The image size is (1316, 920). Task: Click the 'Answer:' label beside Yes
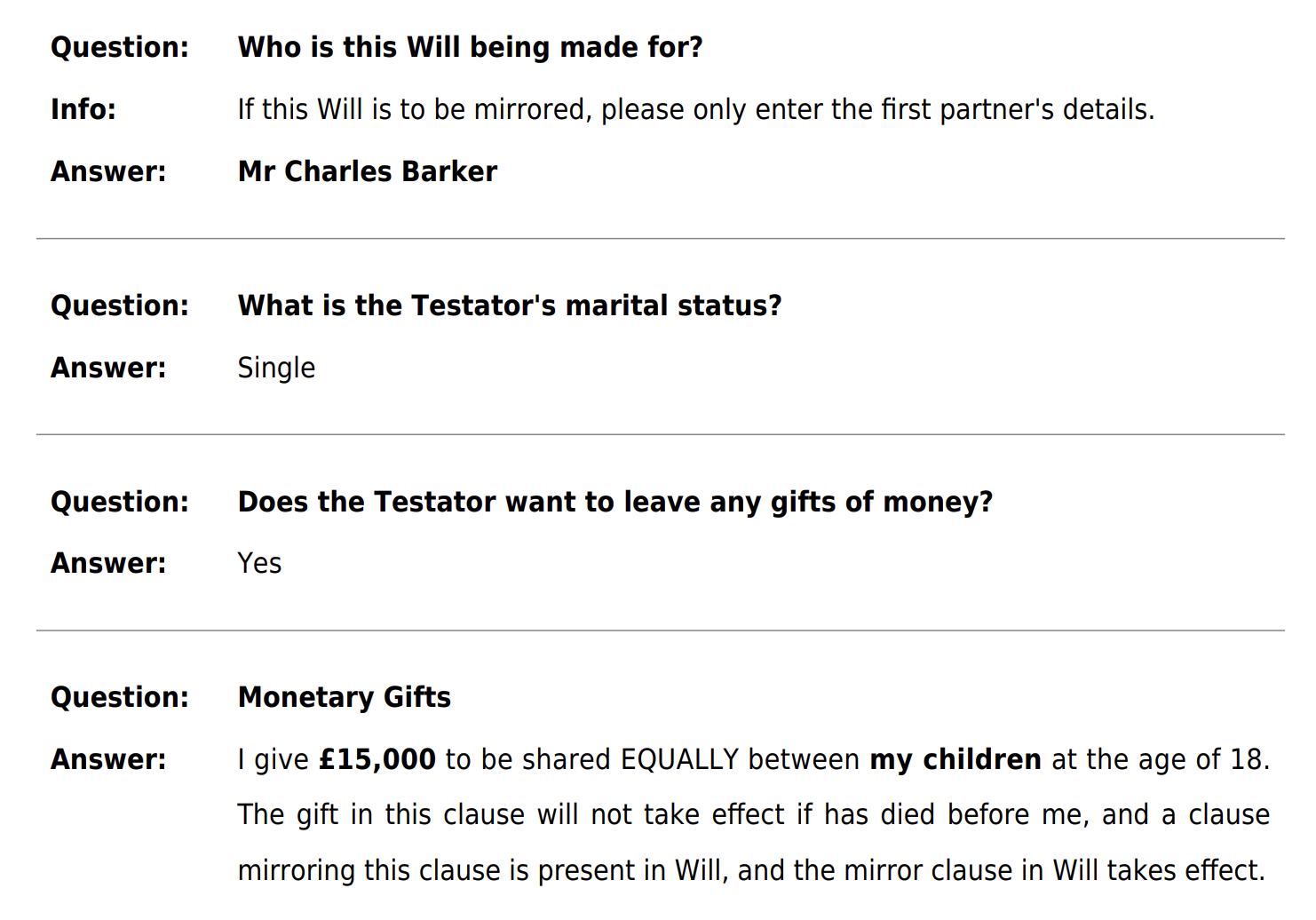coord(108,563)
